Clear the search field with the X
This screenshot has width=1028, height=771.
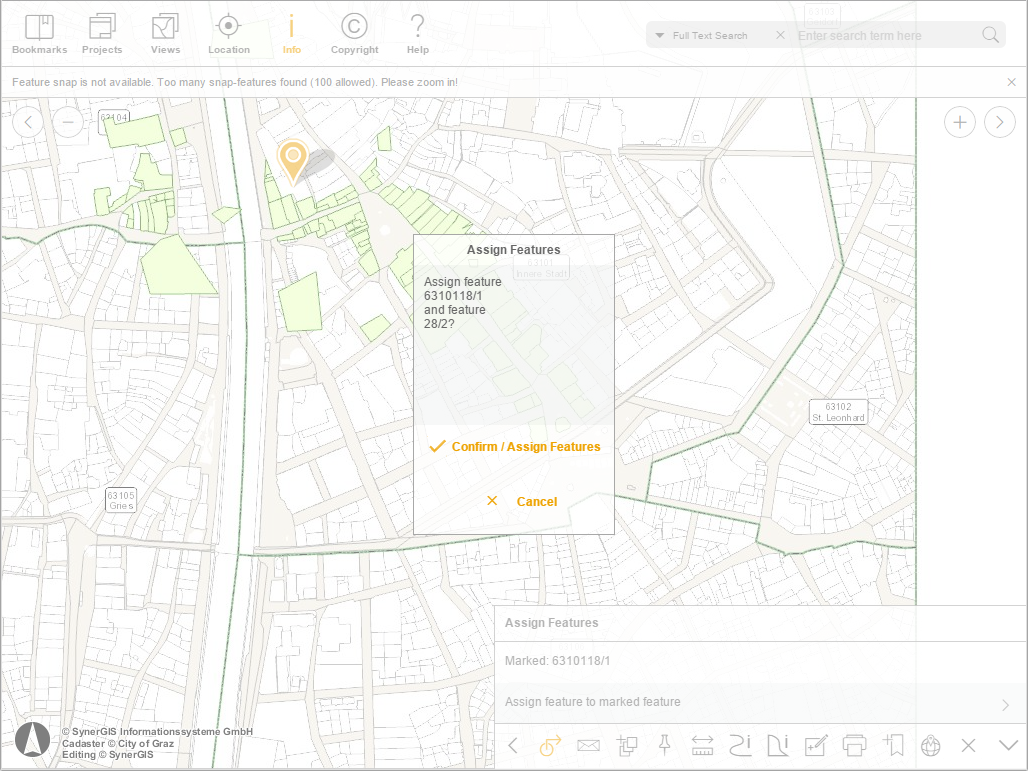tap(781, 34)
